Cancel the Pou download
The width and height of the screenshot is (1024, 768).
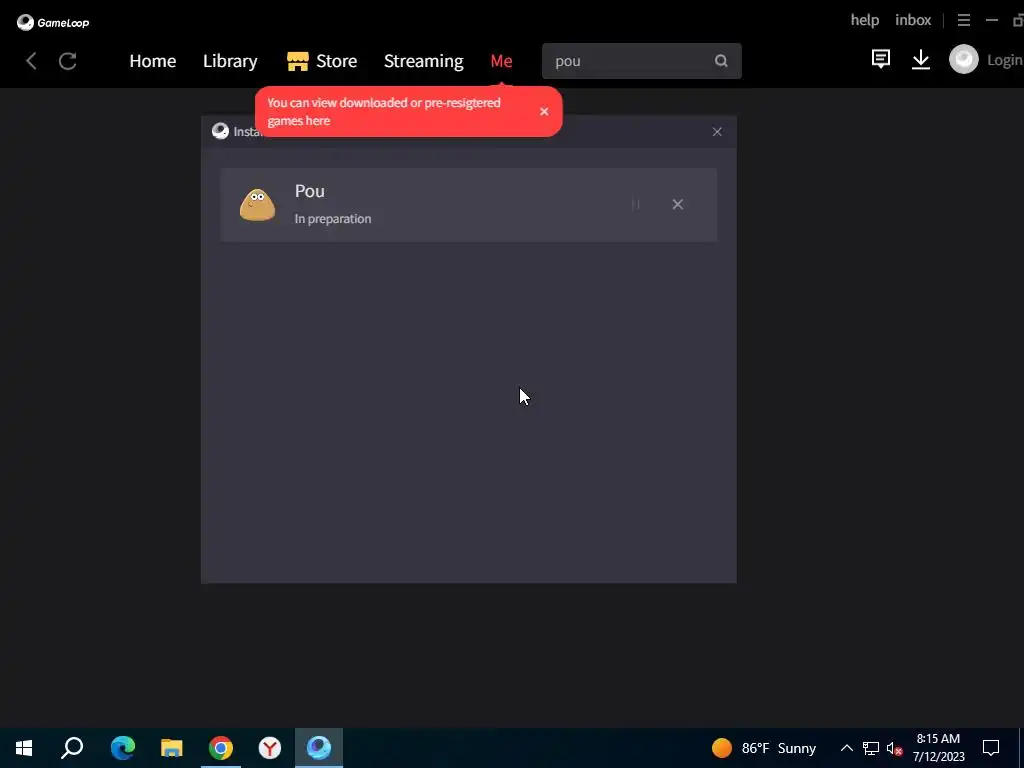[677, 204]
